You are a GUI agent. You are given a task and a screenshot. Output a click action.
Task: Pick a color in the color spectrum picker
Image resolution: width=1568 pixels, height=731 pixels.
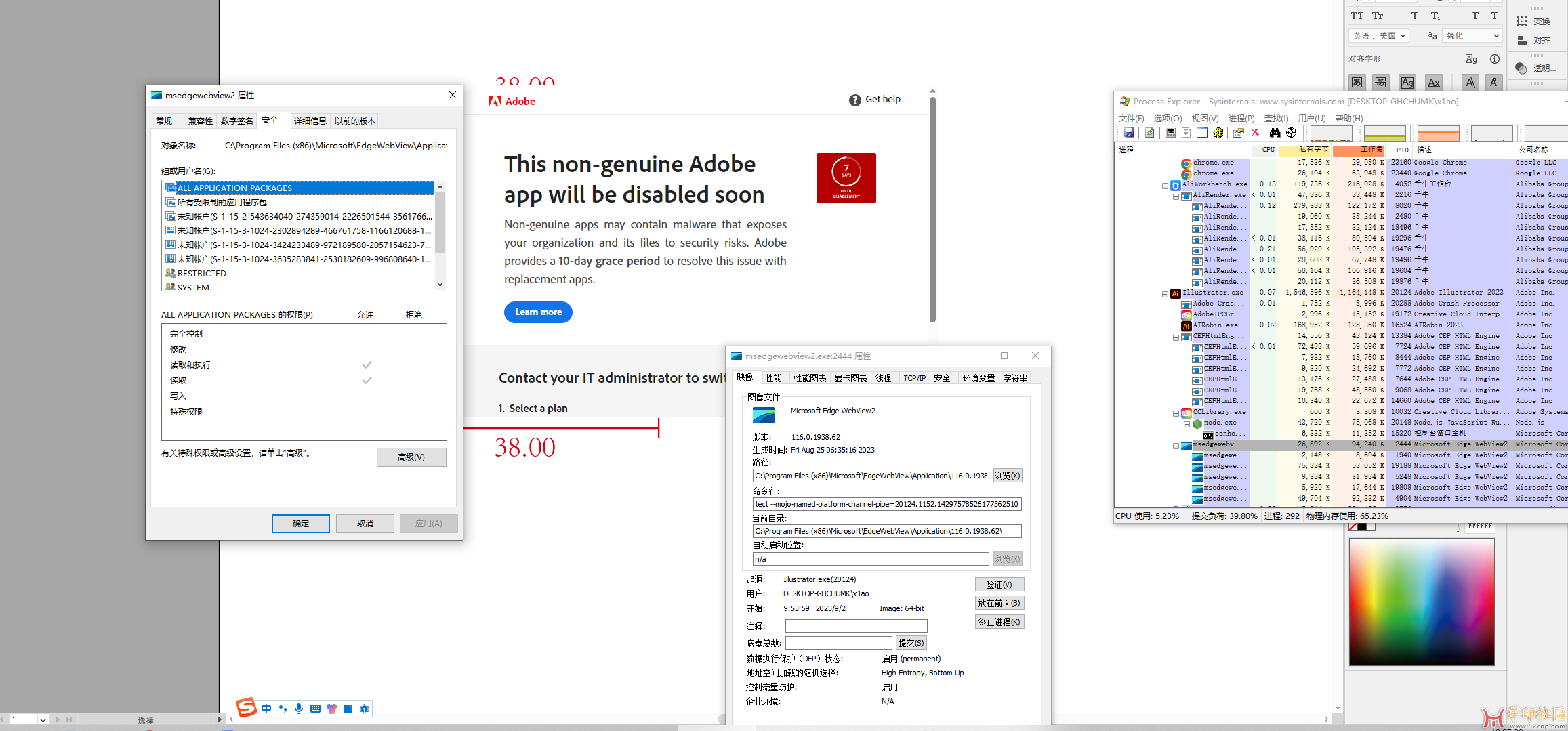click(1422, 602)
